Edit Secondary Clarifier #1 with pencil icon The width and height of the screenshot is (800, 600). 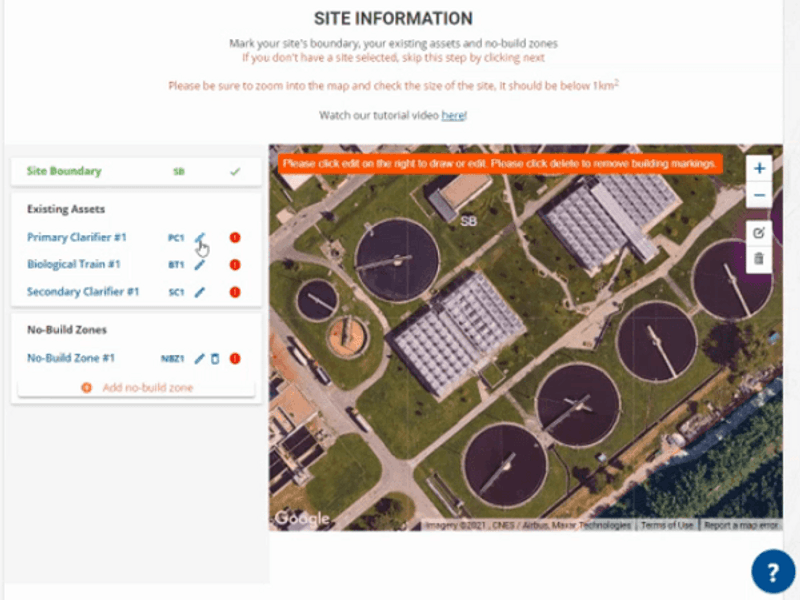pos(200,292)
